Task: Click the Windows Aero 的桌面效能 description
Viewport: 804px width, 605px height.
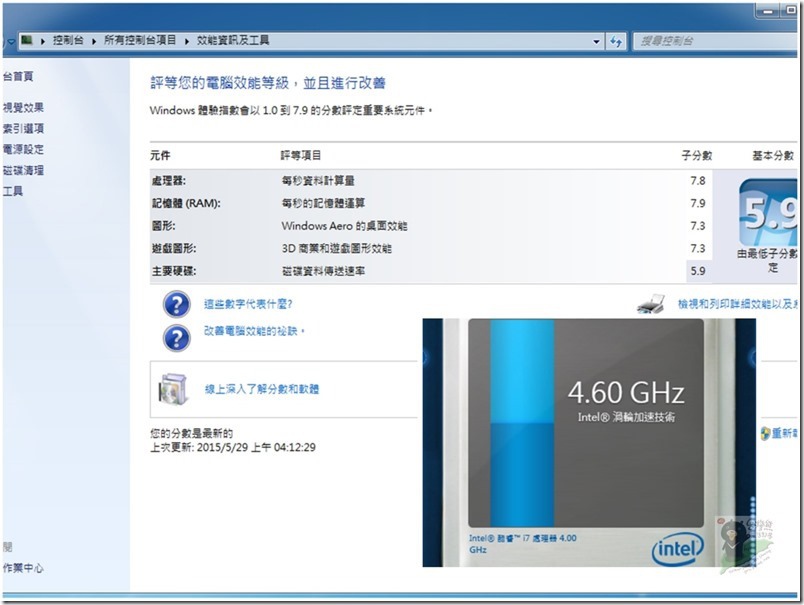Action: tap(344, 226)
